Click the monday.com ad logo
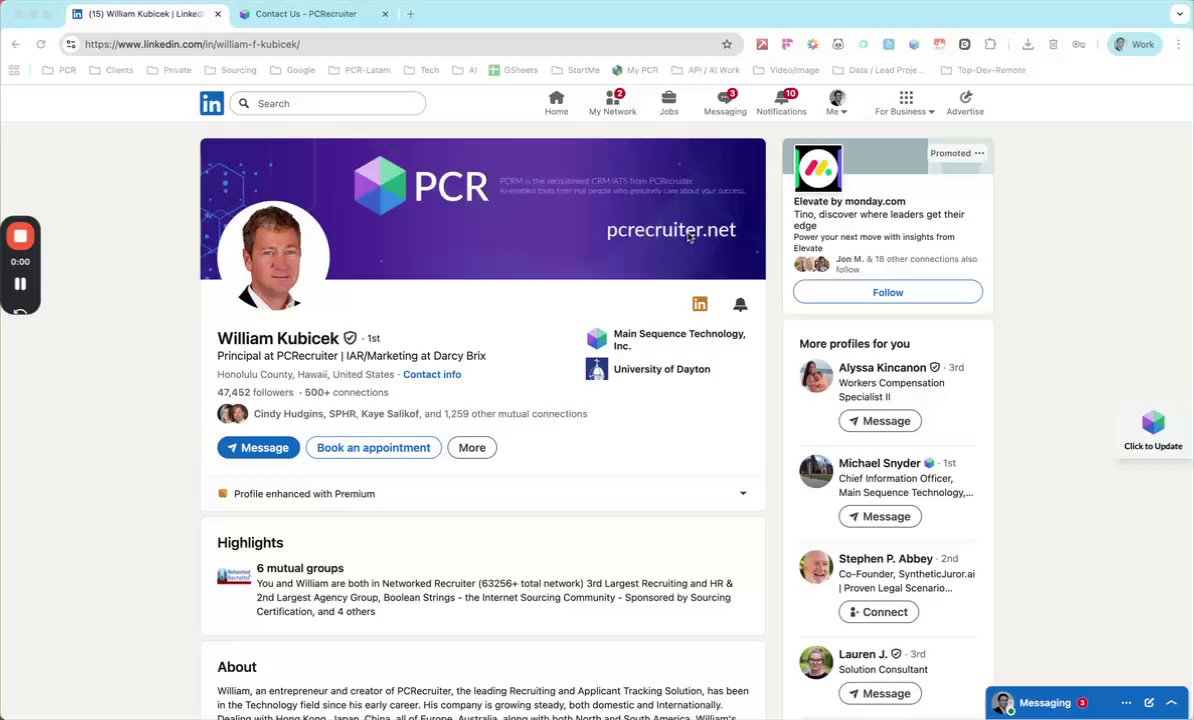Image resolution: width=1194 pixels, height=720 pixels. click(818, 168)
